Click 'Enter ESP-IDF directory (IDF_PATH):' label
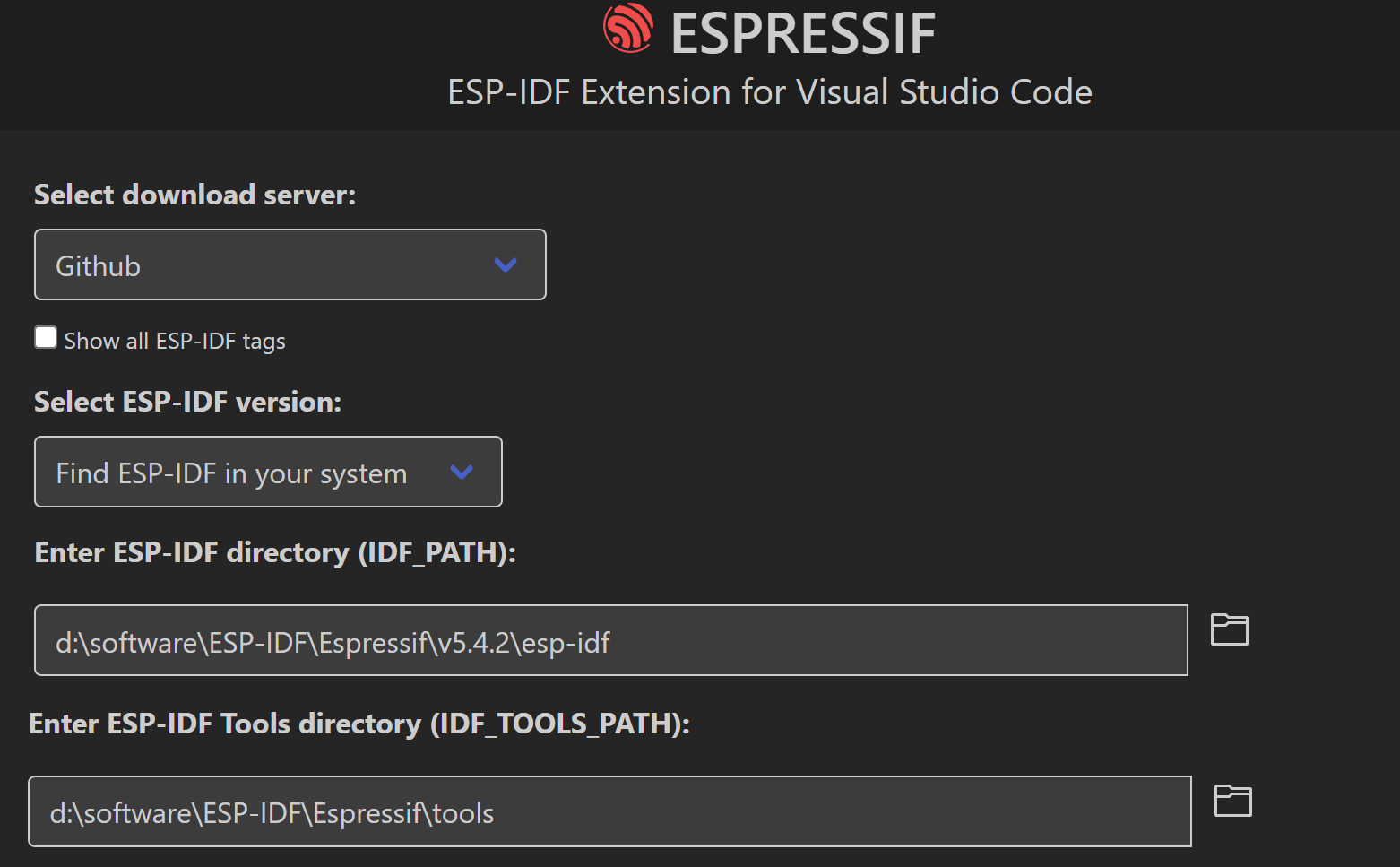Viewport: 1400px width, 867px height. click(275, 552)
